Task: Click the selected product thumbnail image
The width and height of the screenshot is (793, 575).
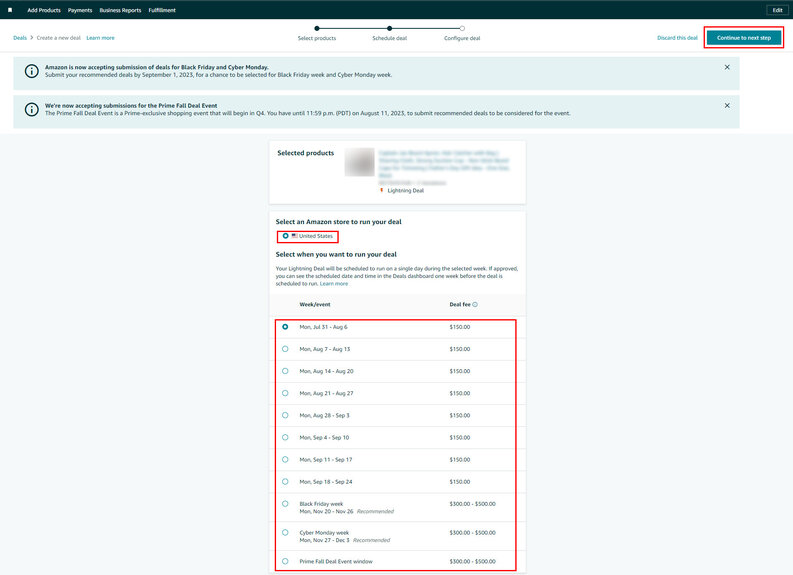Action: tap(360, 162)
